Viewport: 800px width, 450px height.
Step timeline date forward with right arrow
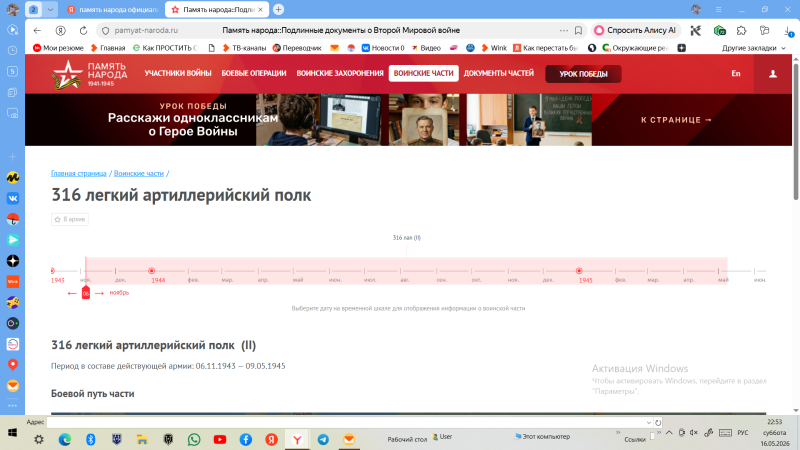coord(99,293)
